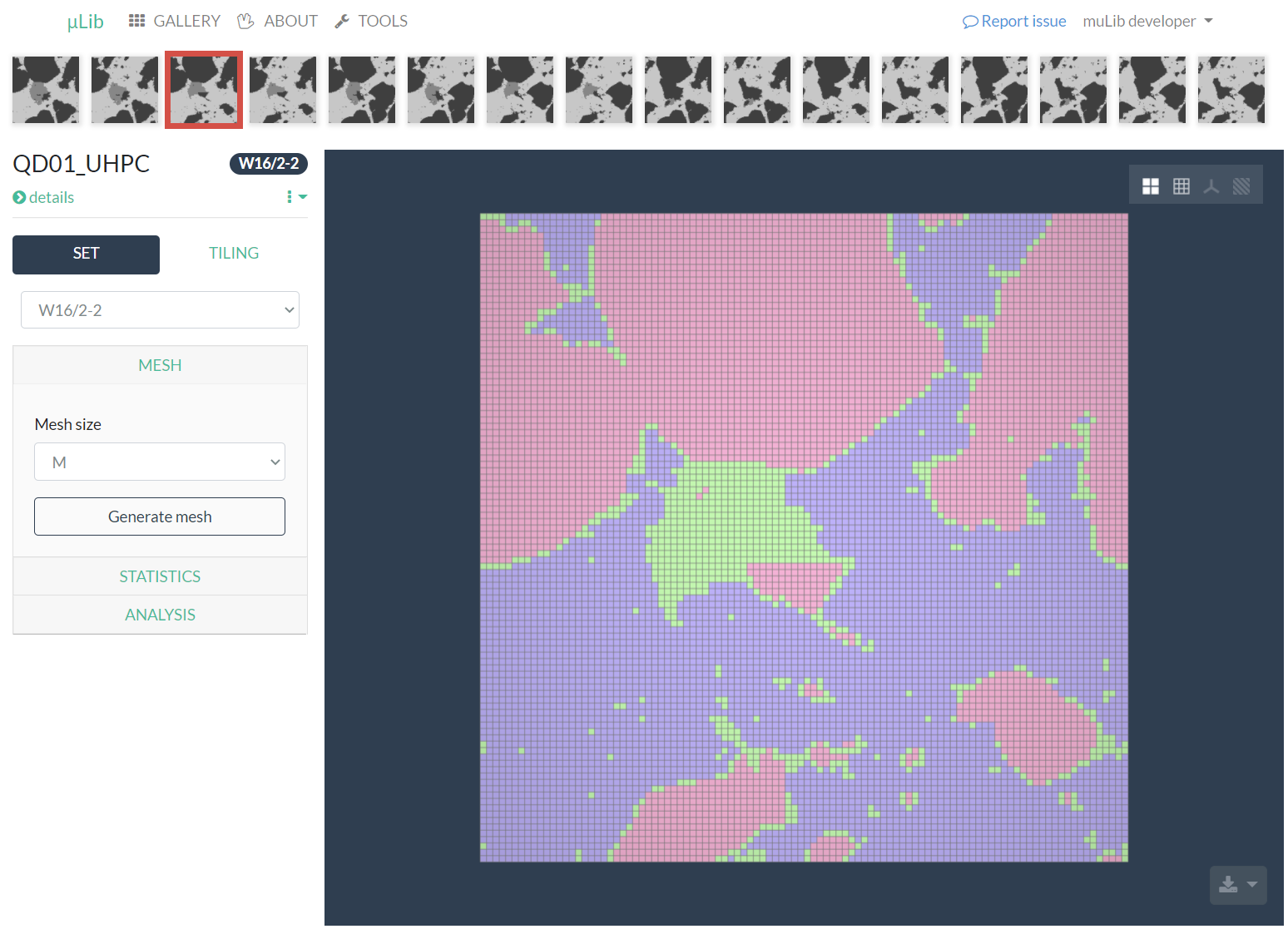1288x929 pixels.
Task: Open the Tools wrench menu item
Action: 371,22
